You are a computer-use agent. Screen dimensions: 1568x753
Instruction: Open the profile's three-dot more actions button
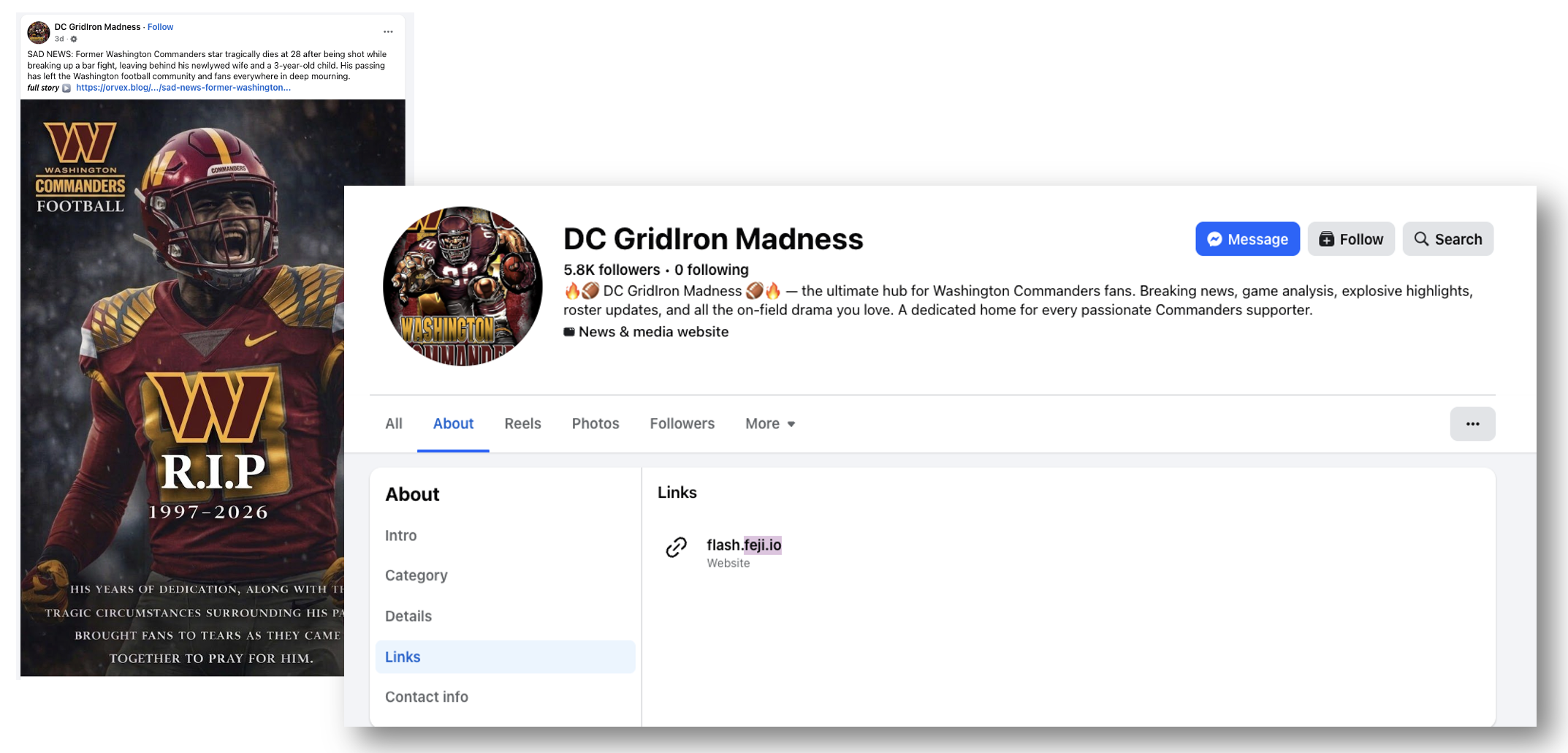click(x=1472, y=424)
